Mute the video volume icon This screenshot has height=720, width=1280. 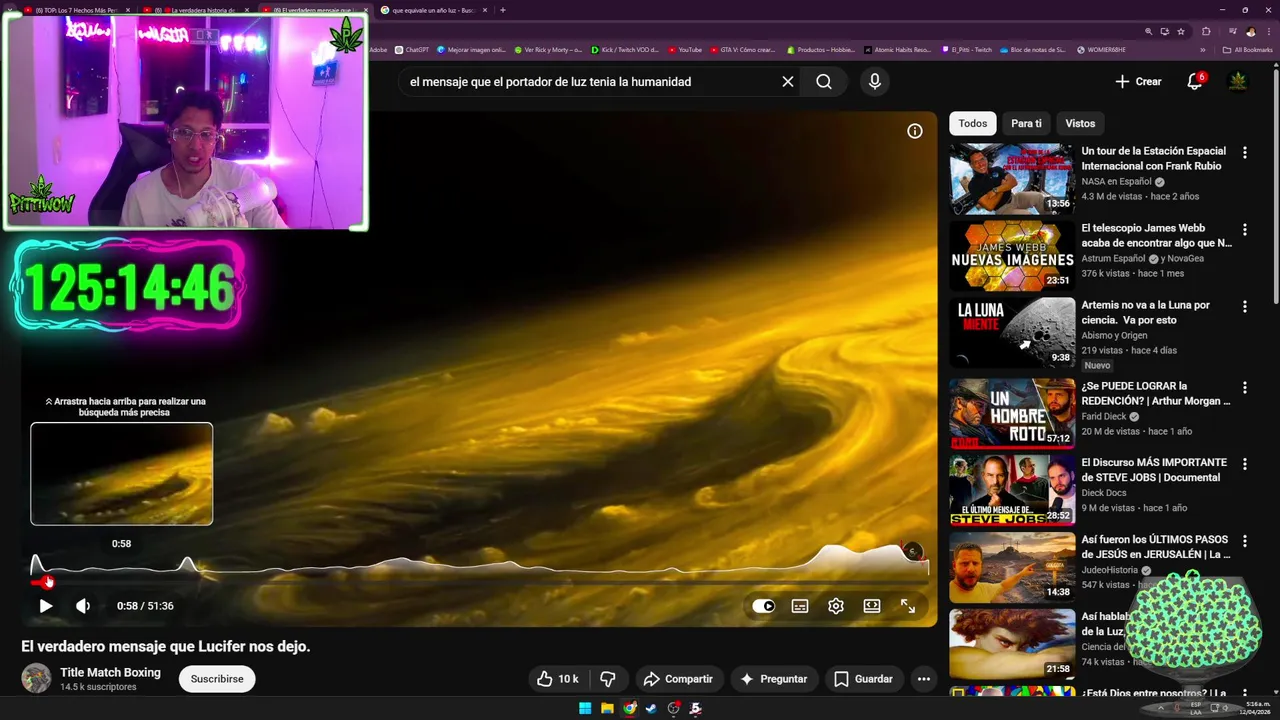click(83, 606)
